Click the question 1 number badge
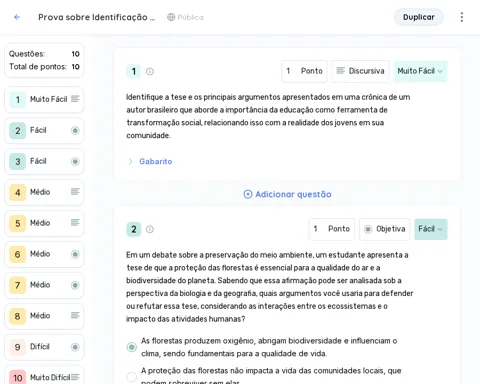The height and width of the screenshot is (384, 480). pyautogui.click(x=134, y=71)
